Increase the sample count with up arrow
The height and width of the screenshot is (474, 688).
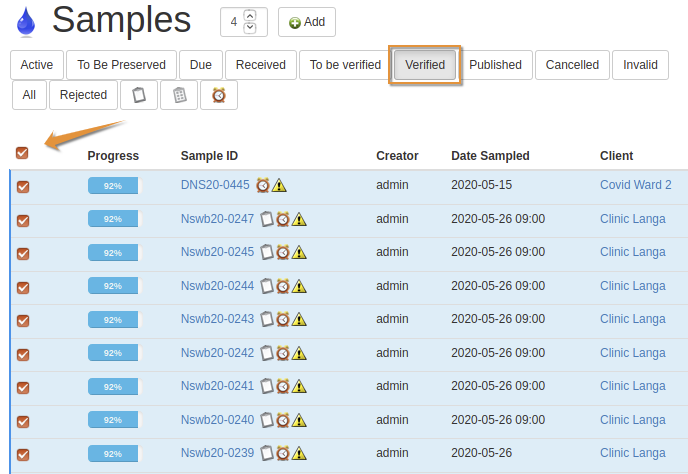249,15
